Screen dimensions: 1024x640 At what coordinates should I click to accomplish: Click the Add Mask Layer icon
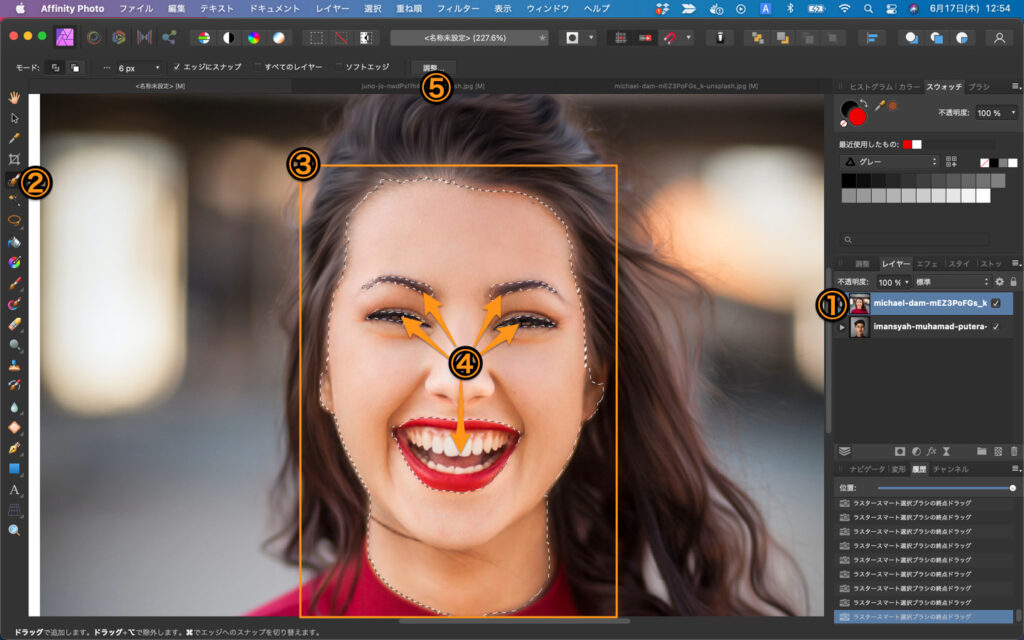coord(899,451)
